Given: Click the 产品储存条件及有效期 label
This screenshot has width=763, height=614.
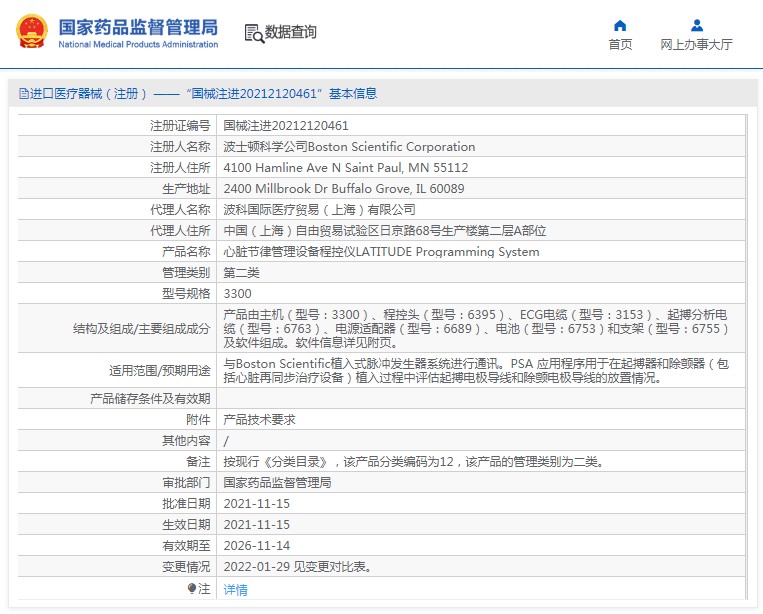Looking at the screenshot, I should pos(150,398).
